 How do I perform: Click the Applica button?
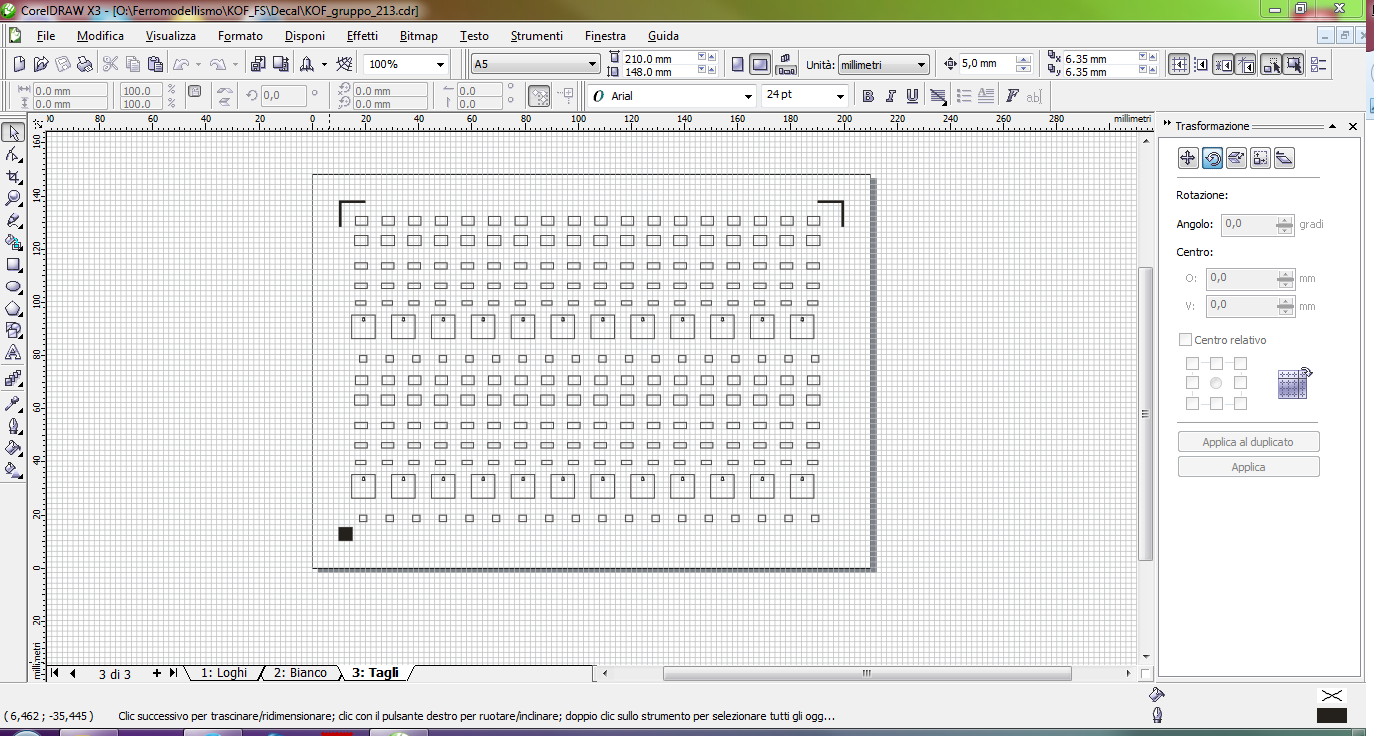click(1248, 467)
